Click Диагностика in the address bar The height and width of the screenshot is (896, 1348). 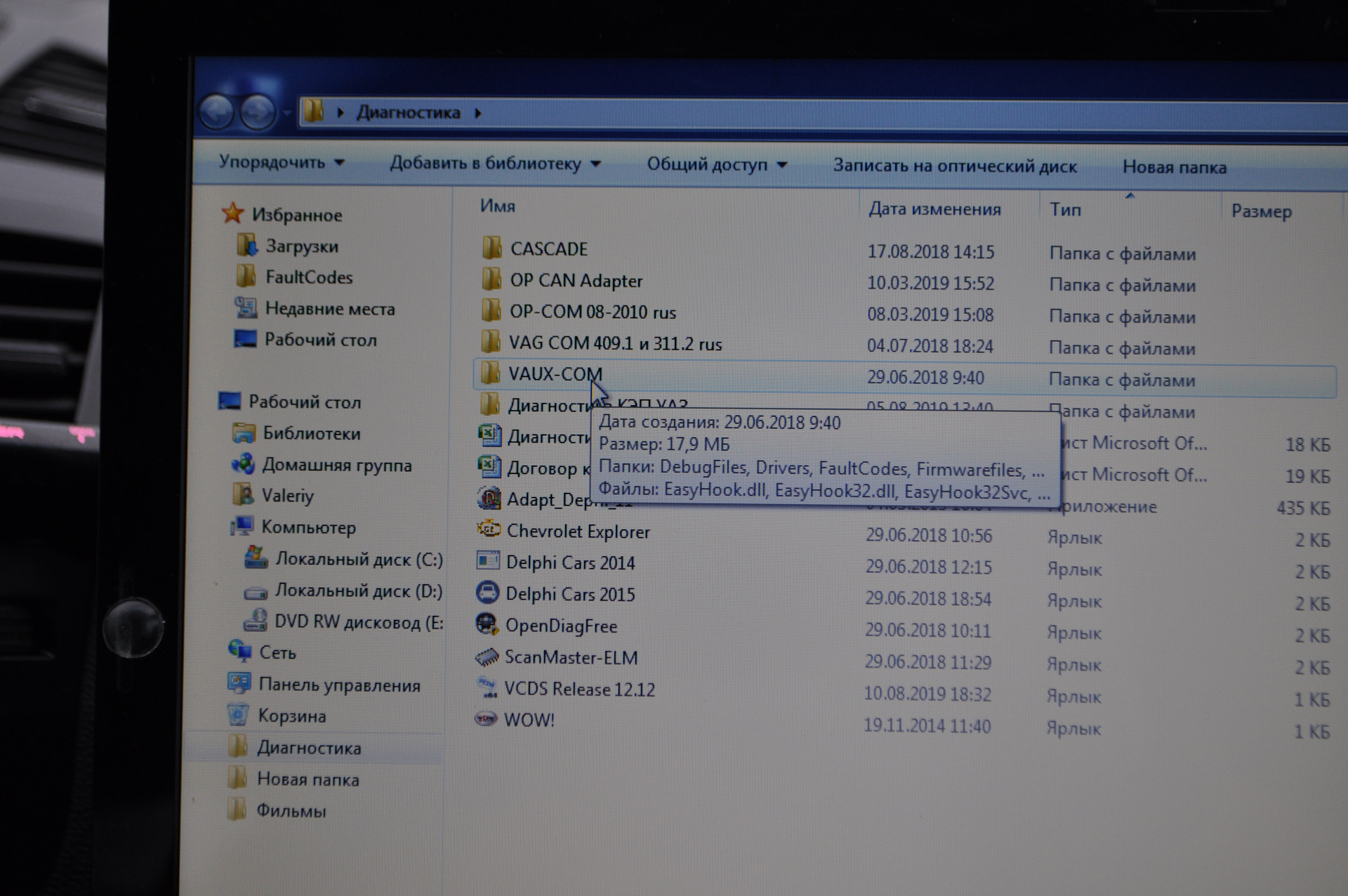click(408, 112)
